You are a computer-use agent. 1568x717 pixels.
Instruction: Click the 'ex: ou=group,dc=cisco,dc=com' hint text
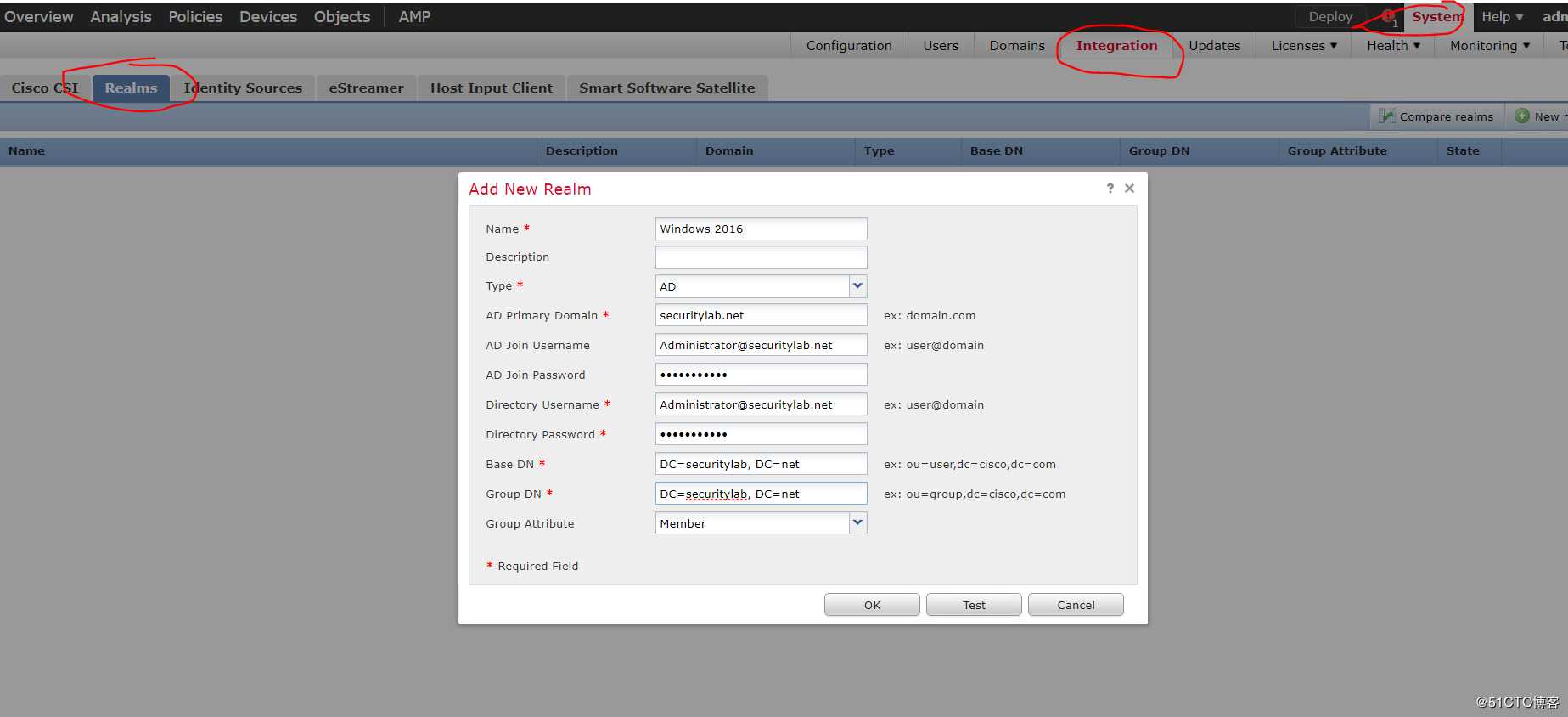click(x=974, y=494)
